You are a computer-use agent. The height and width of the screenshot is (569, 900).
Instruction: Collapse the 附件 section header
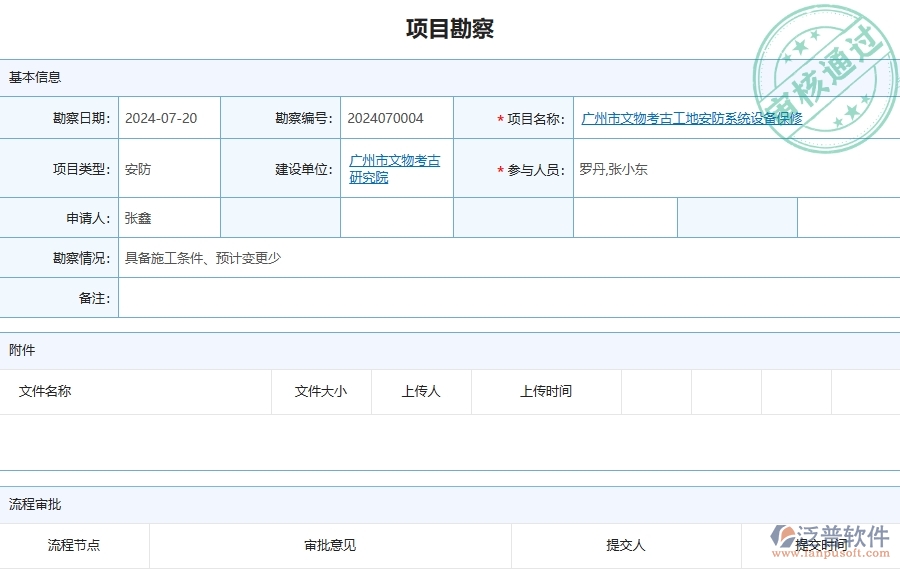pos(22,350)
